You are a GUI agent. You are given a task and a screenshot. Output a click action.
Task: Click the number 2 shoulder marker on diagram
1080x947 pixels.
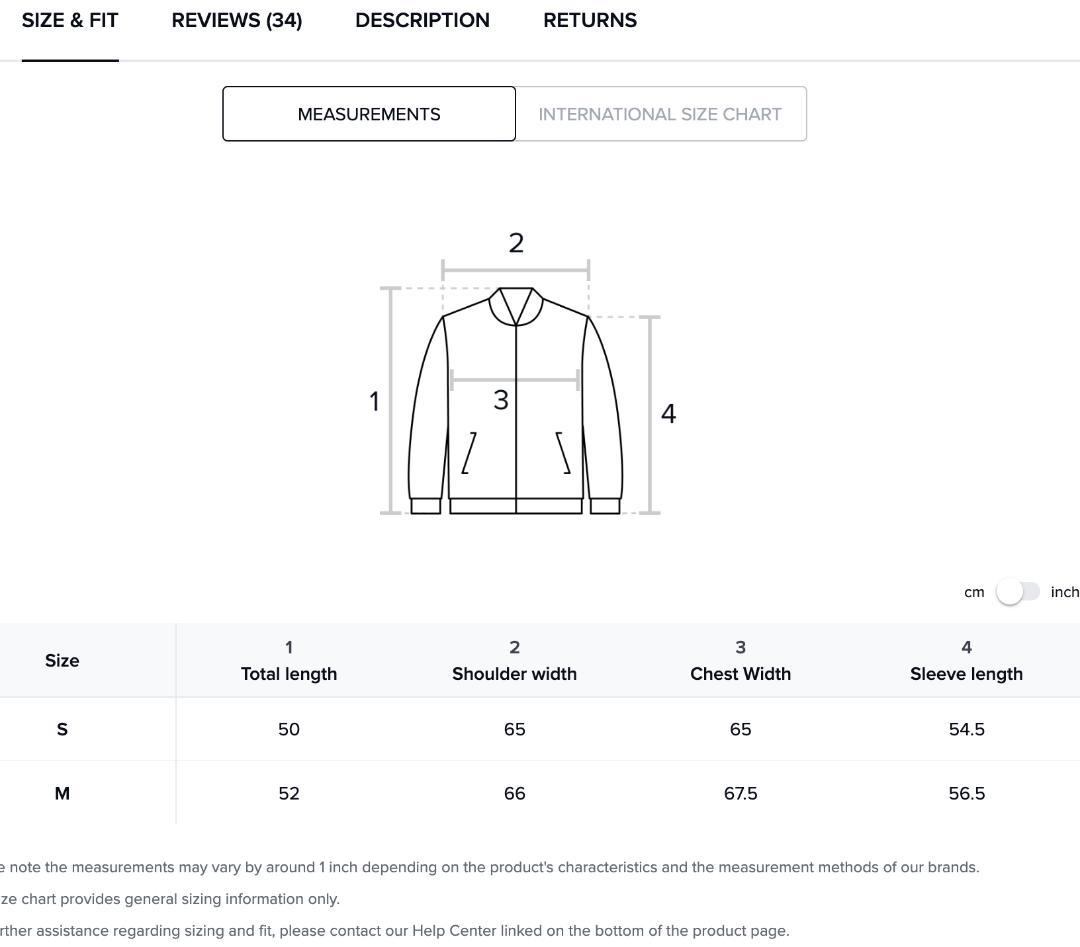point(516,243)
